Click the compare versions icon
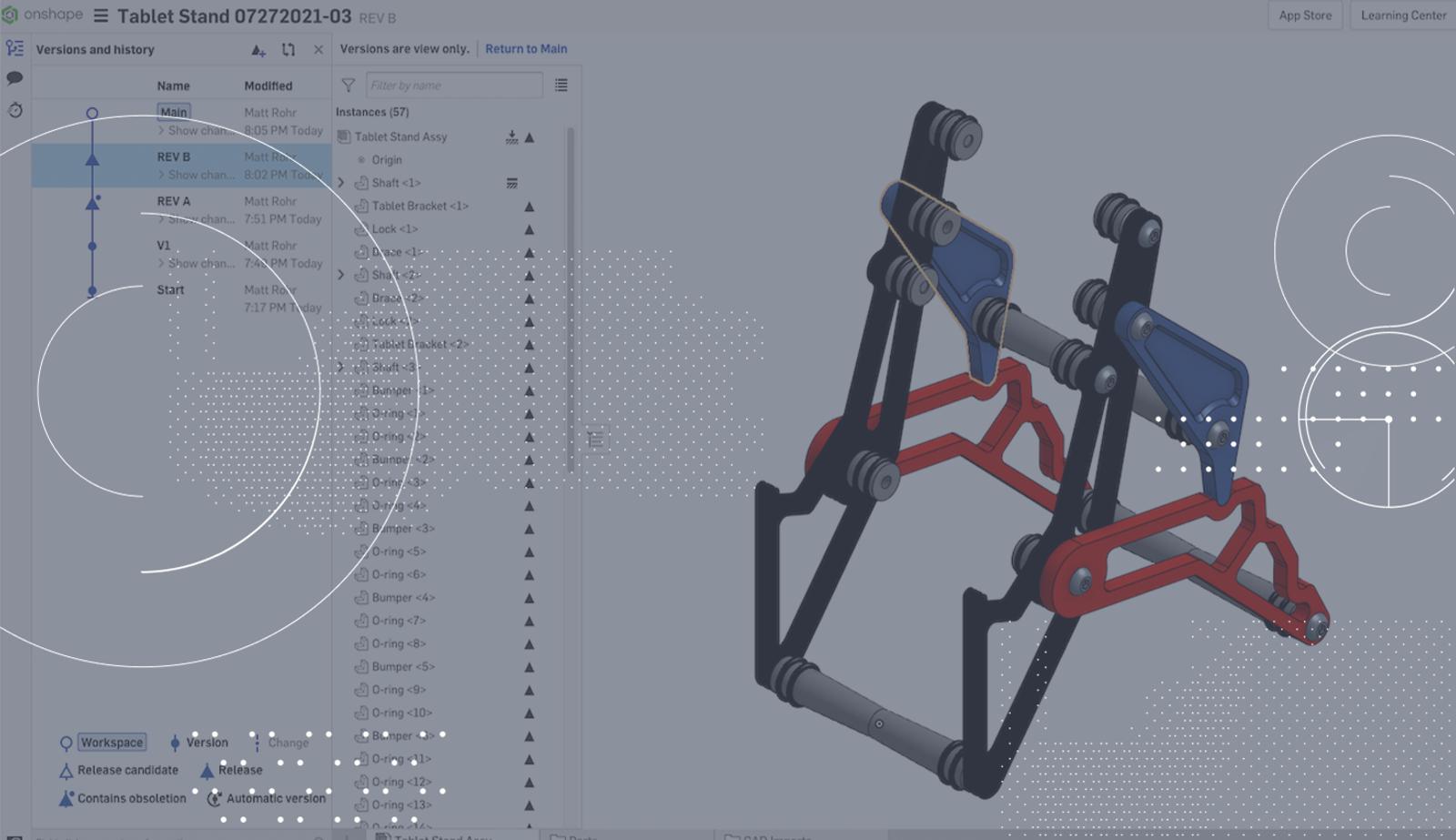Image resolution: width=1456 pixels, height=840 pixels. click(x=288, y=50)
